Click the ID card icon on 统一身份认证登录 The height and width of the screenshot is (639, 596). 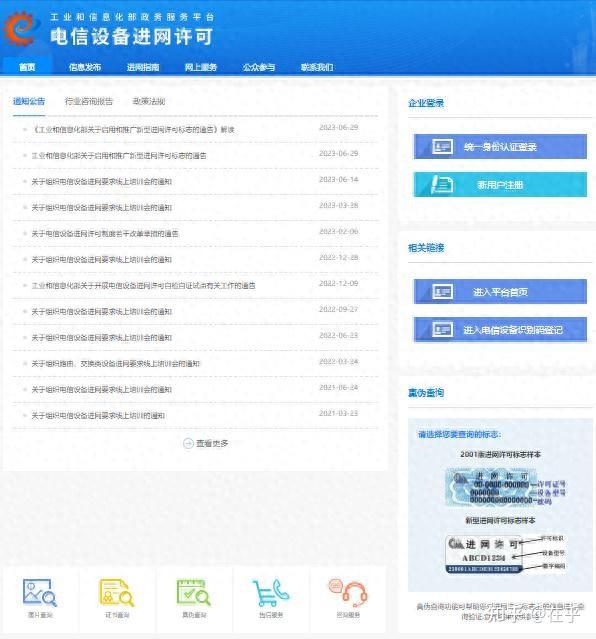click(442, 146)
